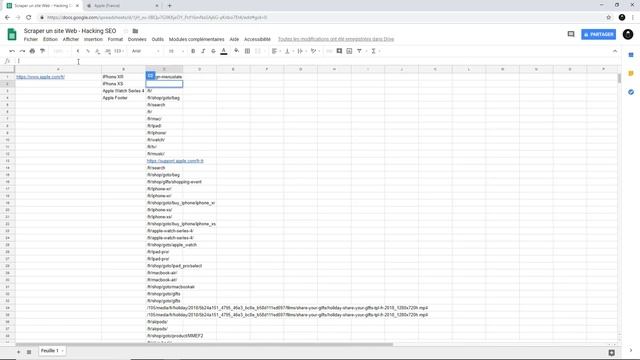This screenshot has width=640, height=360.
Task: Select the Feuille 1 sheet tab
Action: click(x=52, y=351)
